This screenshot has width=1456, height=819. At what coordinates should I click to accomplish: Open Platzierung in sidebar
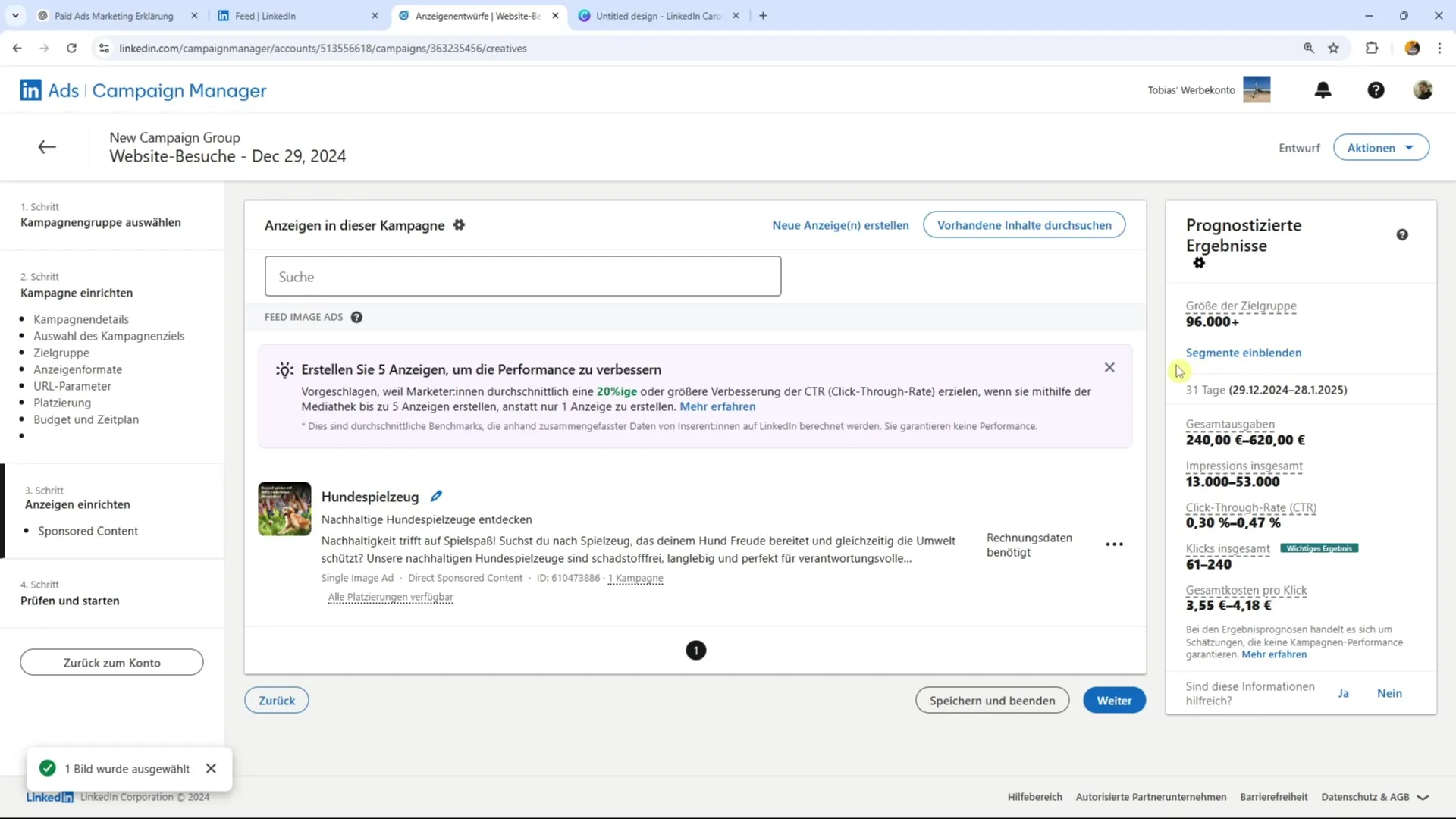coord(62,403)
